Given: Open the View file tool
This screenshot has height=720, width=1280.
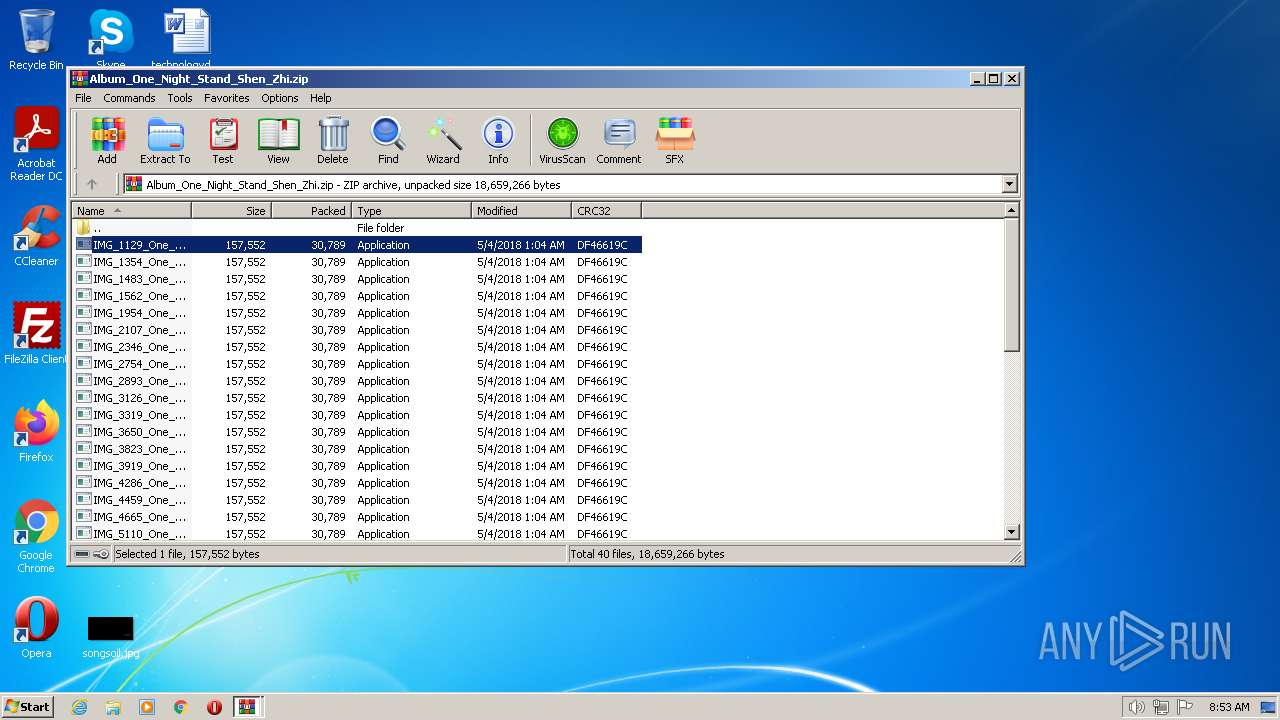Looking at the screenshot, I should (x=278, y=140).
